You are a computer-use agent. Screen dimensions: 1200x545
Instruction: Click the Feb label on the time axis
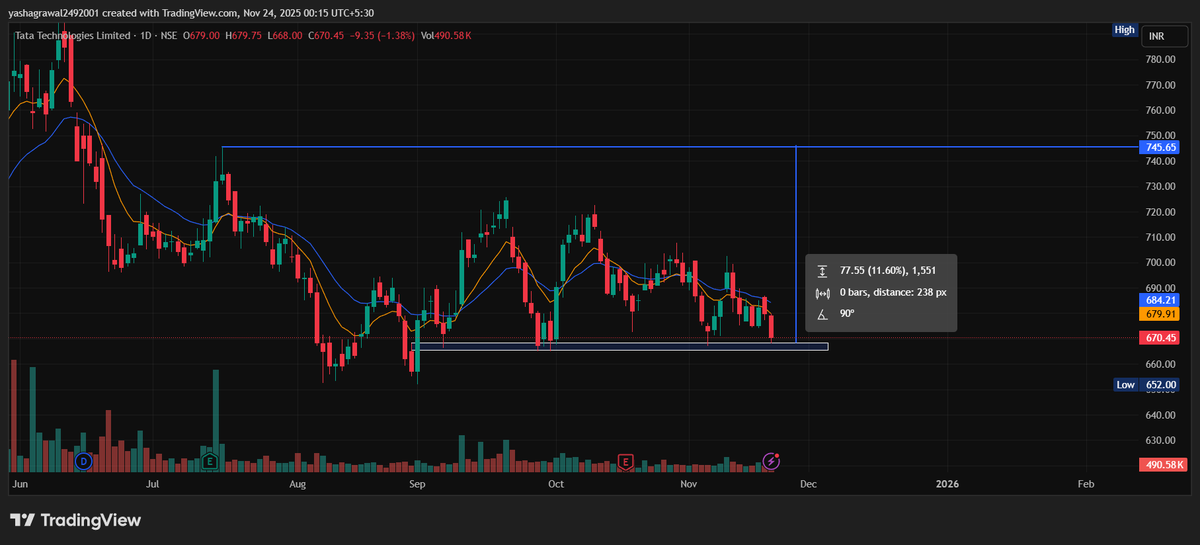pyautogui.click(x=1086, y=484)
